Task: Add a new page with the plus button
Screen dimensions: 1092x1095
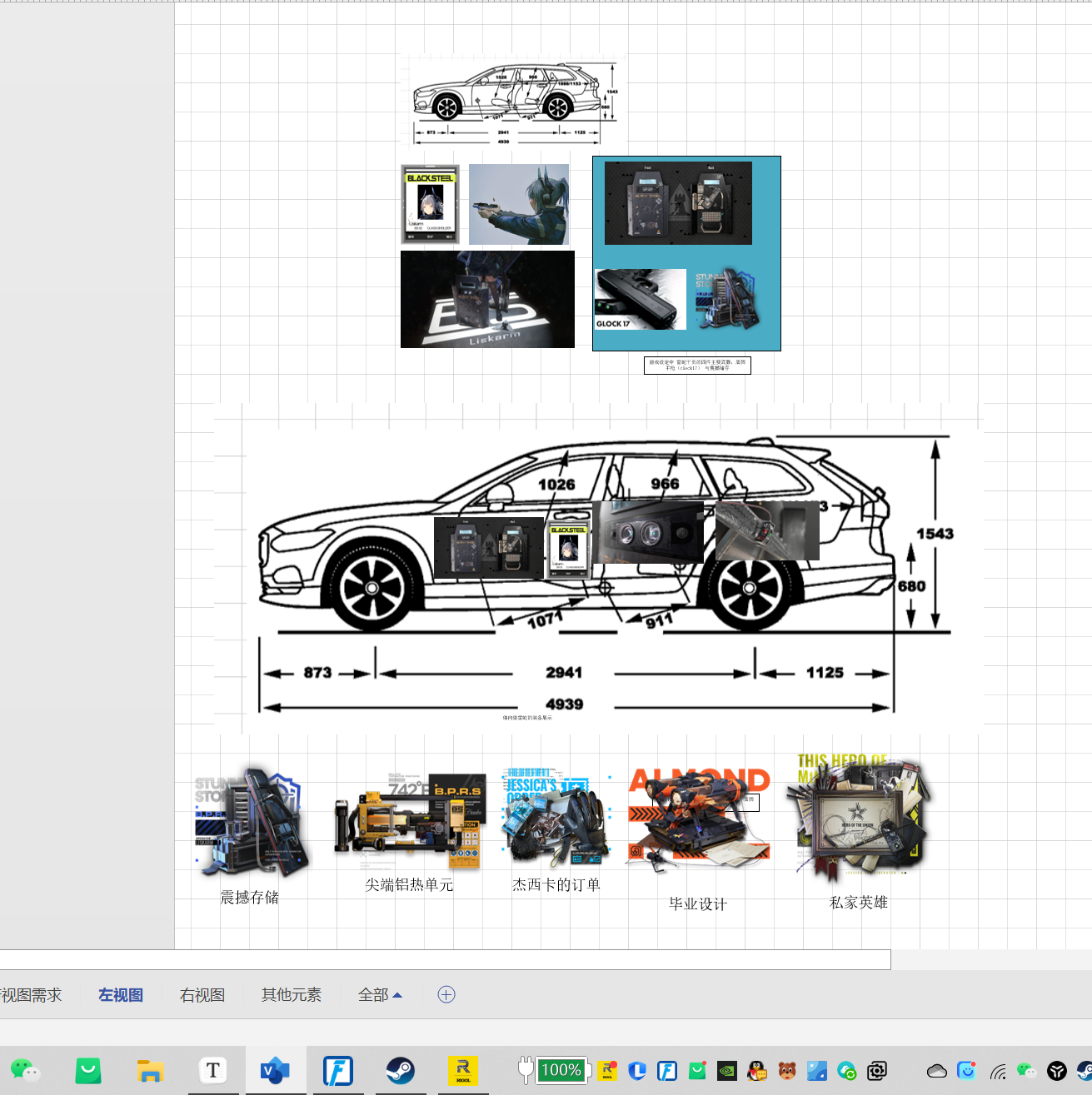Action: pos(446,994)
